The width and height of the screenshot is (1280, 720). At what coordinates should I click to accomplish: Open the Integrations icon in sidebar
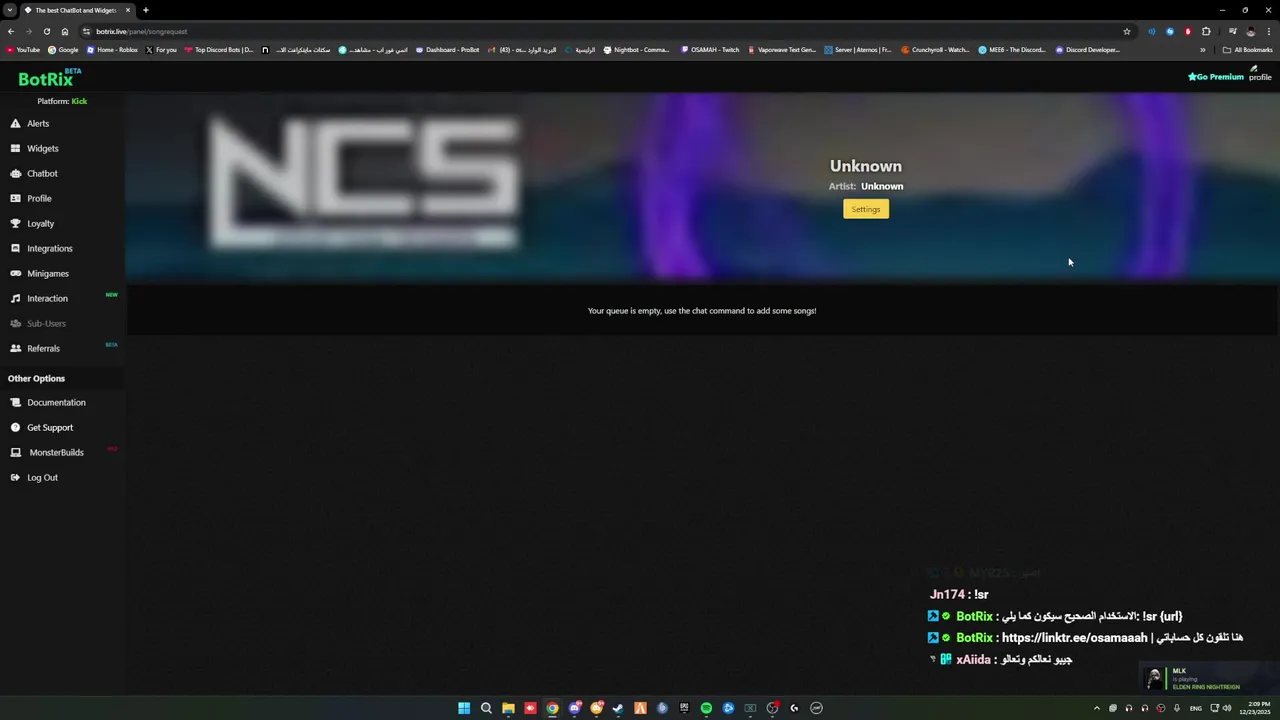tap(15, 248)
